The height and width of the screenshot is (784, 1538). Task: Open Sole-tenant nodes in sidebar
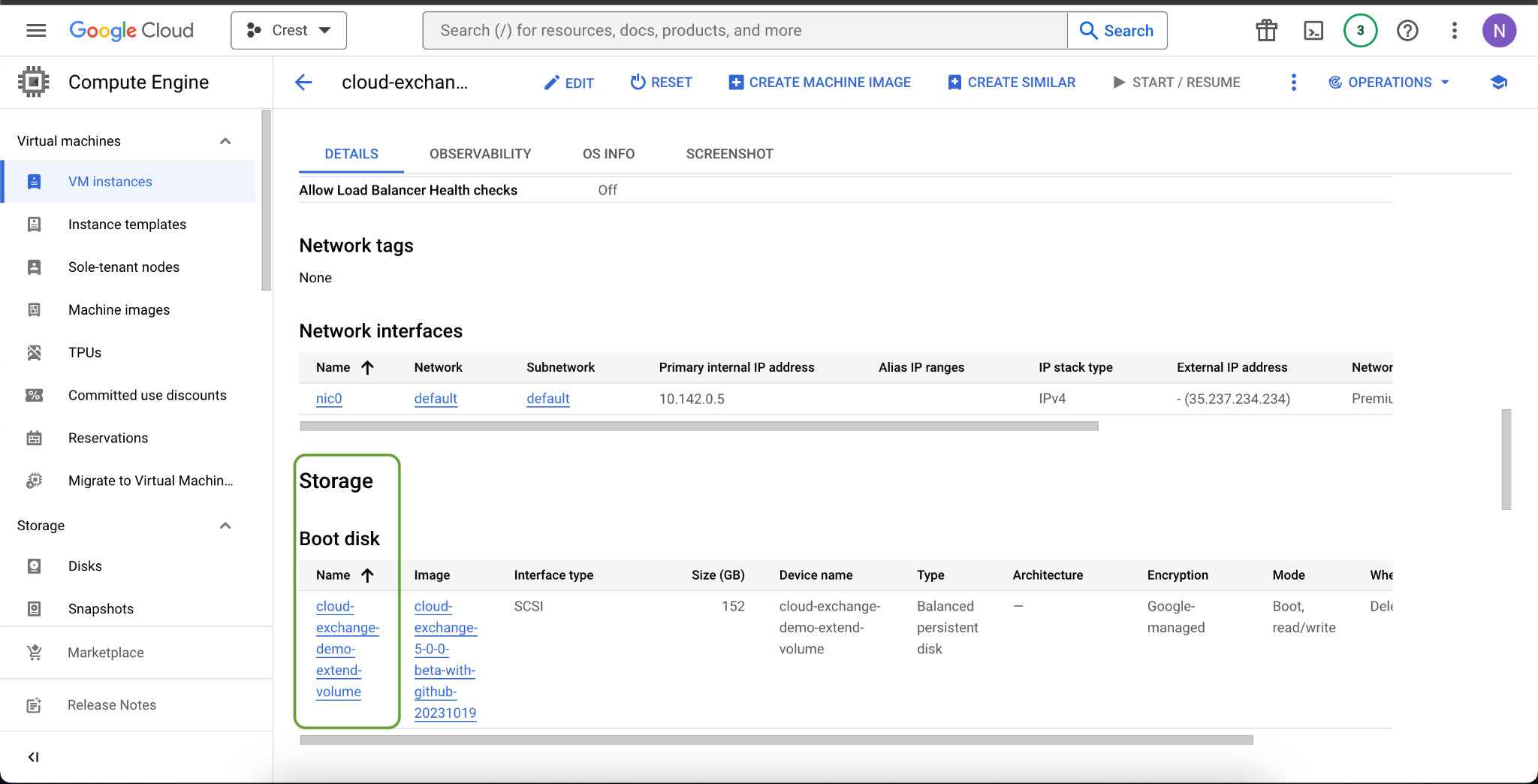tap(128, 267)
